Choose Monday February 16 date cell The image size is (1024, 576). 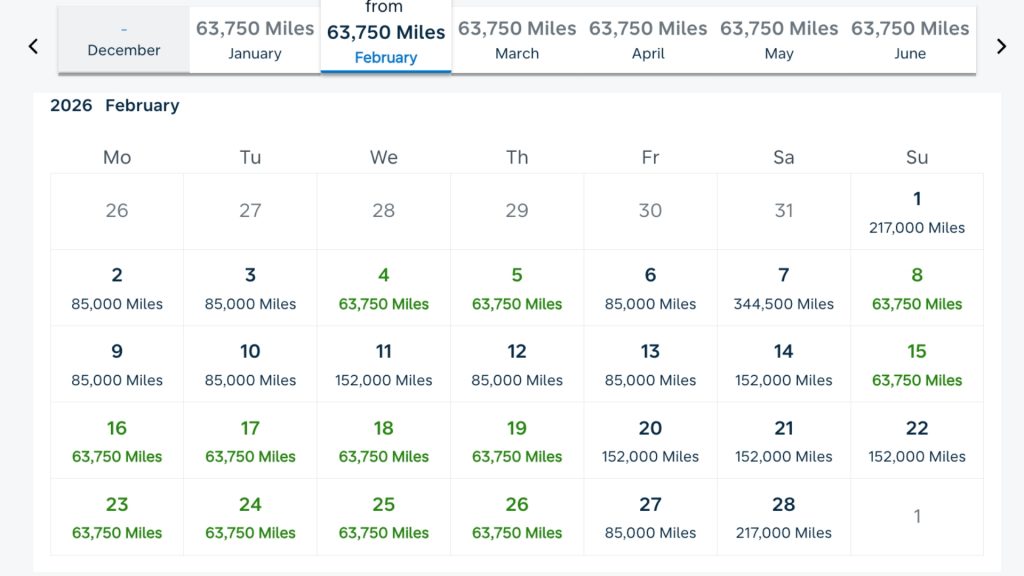[x=117, y=441]
